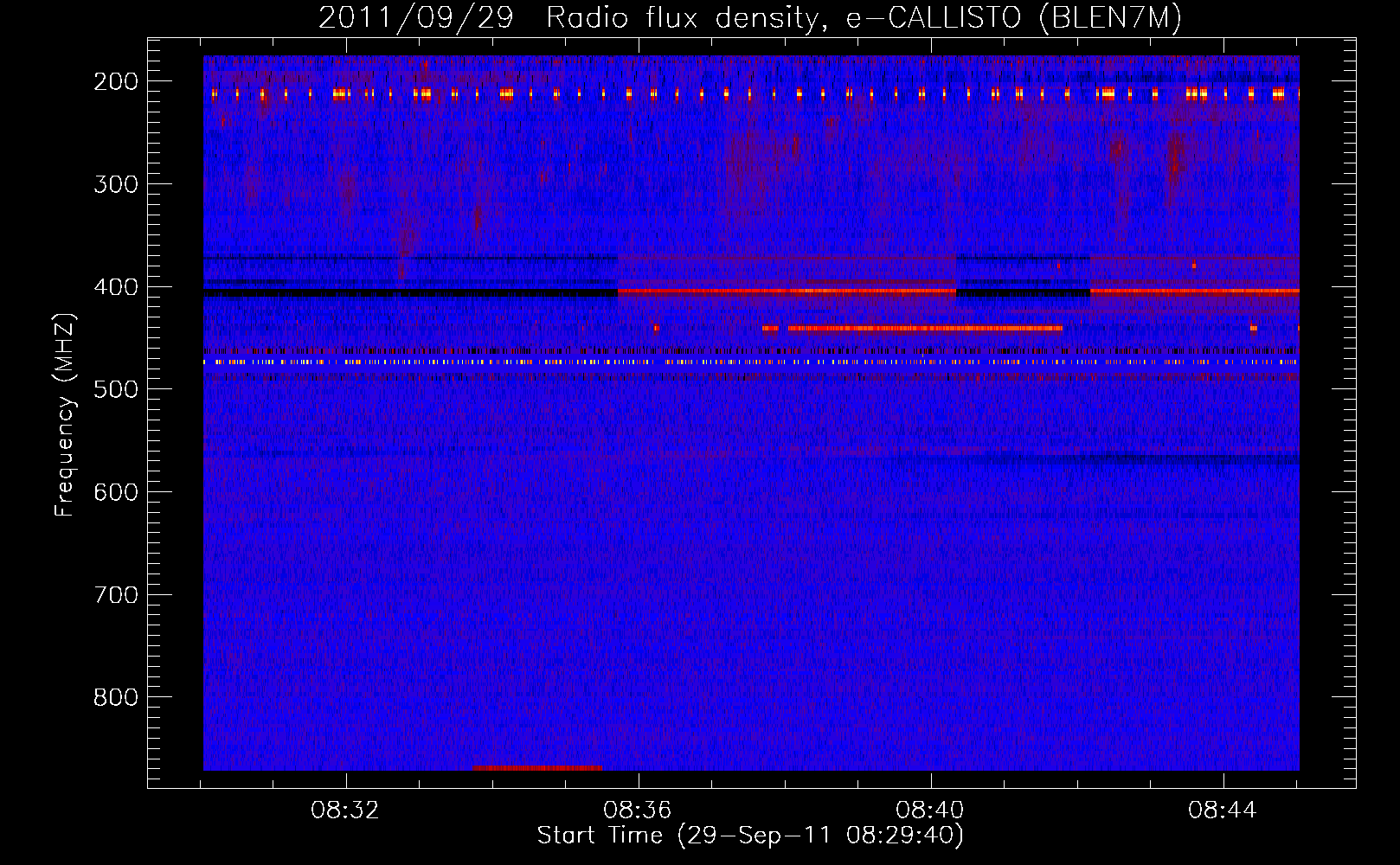Viewport: 1400px width, 865px height.
Task: Click the 800 frequency tick label
Action: 116,697
